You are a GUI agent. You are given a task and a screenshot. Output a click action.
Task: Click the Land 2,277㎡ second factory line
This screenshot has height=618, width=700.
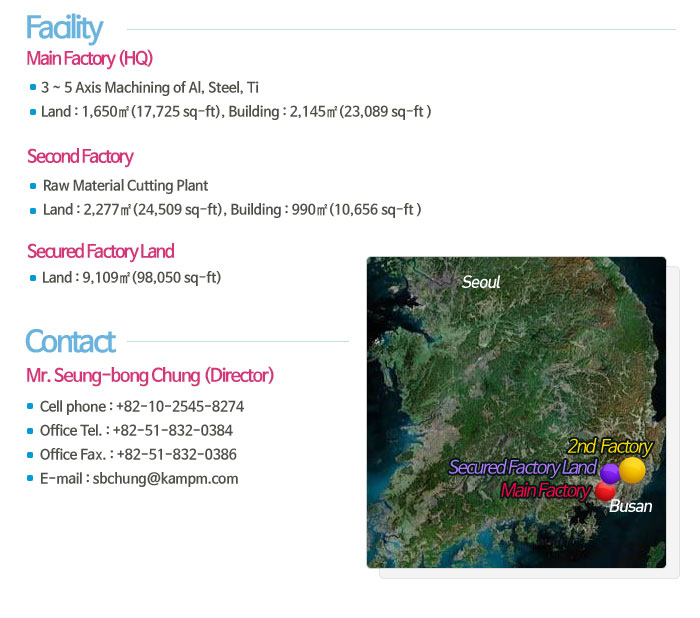(x=232, y=210)
